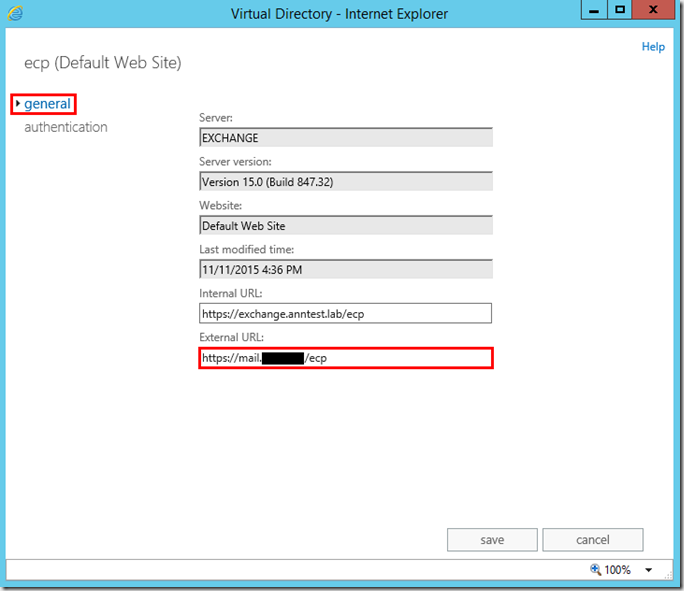Maximize the Virtual Directory window
The width and height of the screenshot is (684, 591).
click(620, 11)
